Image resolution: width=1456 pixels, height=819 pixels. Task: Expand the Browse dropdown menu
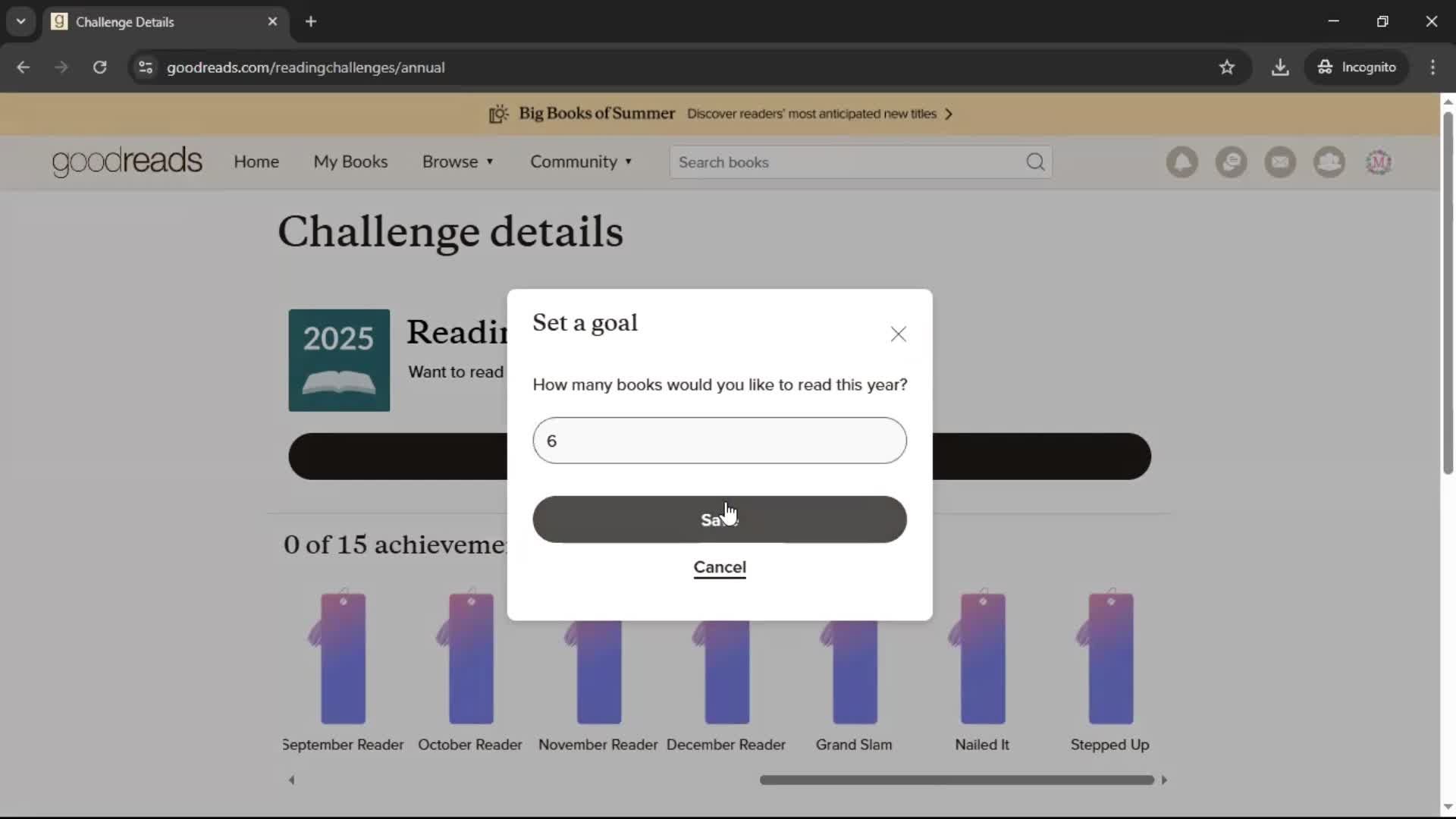point(458,162)
